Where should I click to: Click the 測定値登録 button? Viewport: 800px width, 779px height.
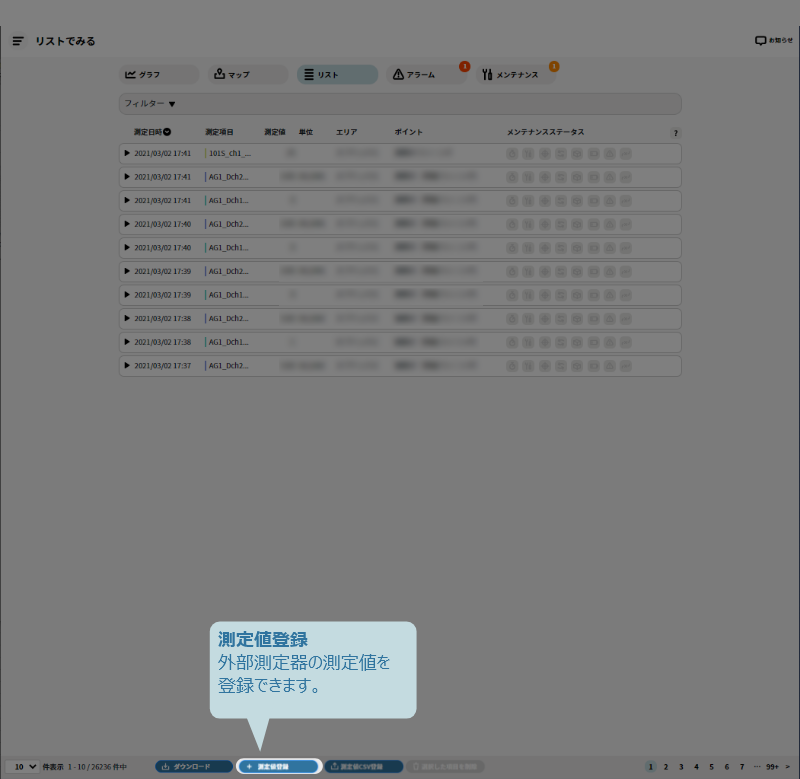(279, 766)
